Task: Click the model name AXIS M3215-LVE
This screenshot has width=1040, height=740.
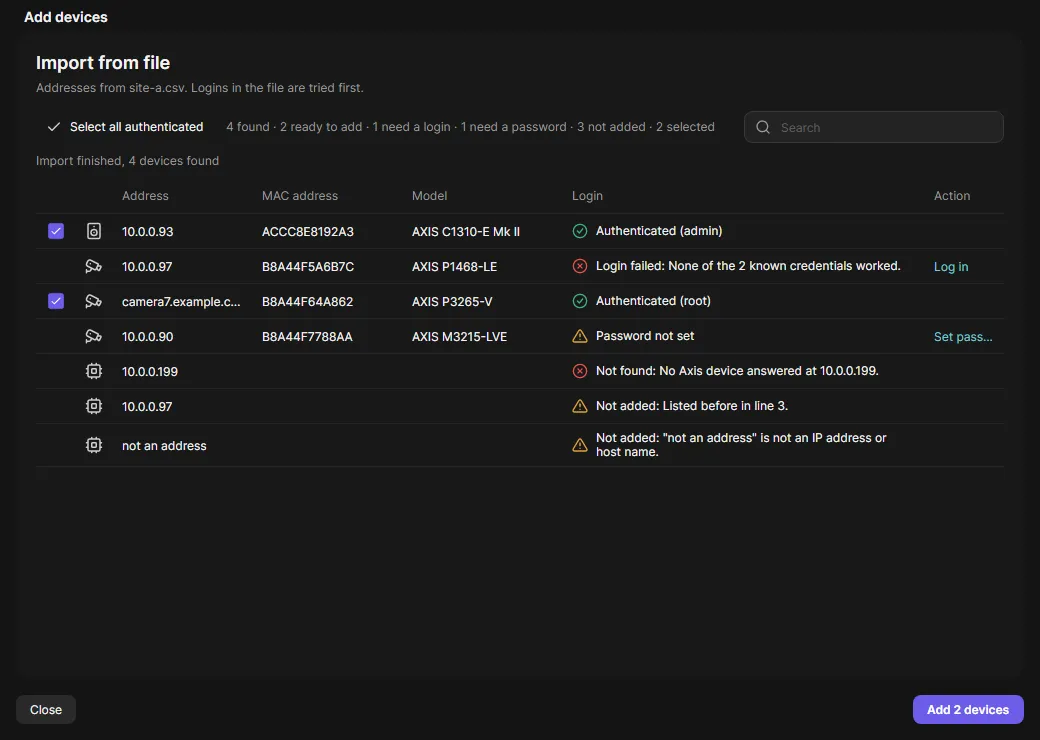Action: coord(459,337)
